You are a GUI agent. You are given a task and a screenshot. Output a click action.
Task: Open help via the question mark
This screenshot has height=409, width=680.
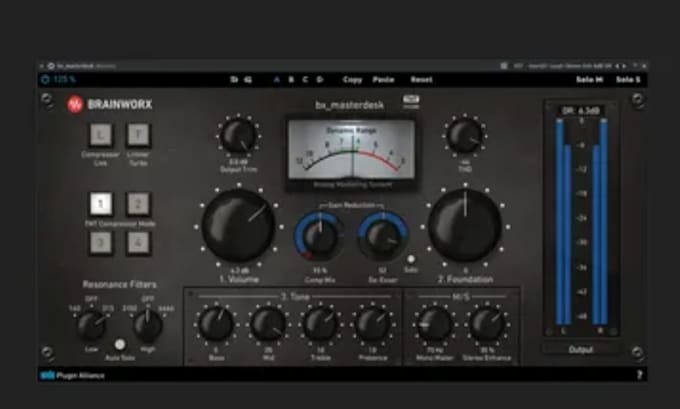pos(639,375)
